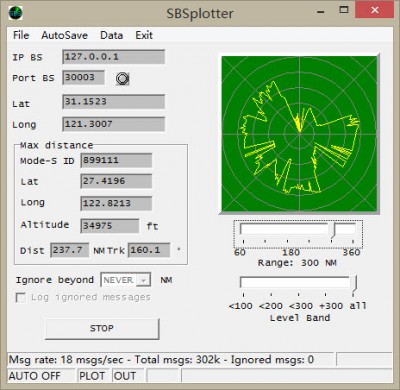Open the File menu
400x390 pixels.
[21, 35]
